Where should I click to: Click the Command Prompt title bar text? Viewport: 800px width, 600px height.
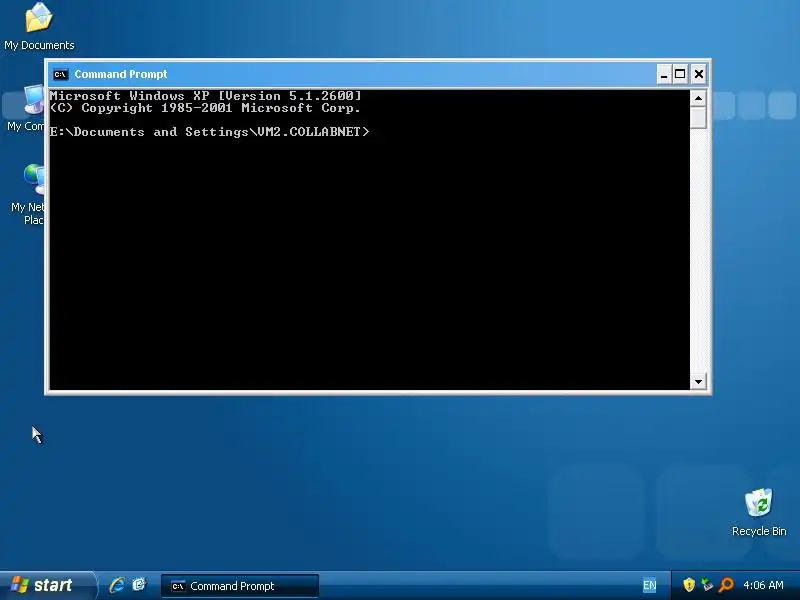click(121, 74)
